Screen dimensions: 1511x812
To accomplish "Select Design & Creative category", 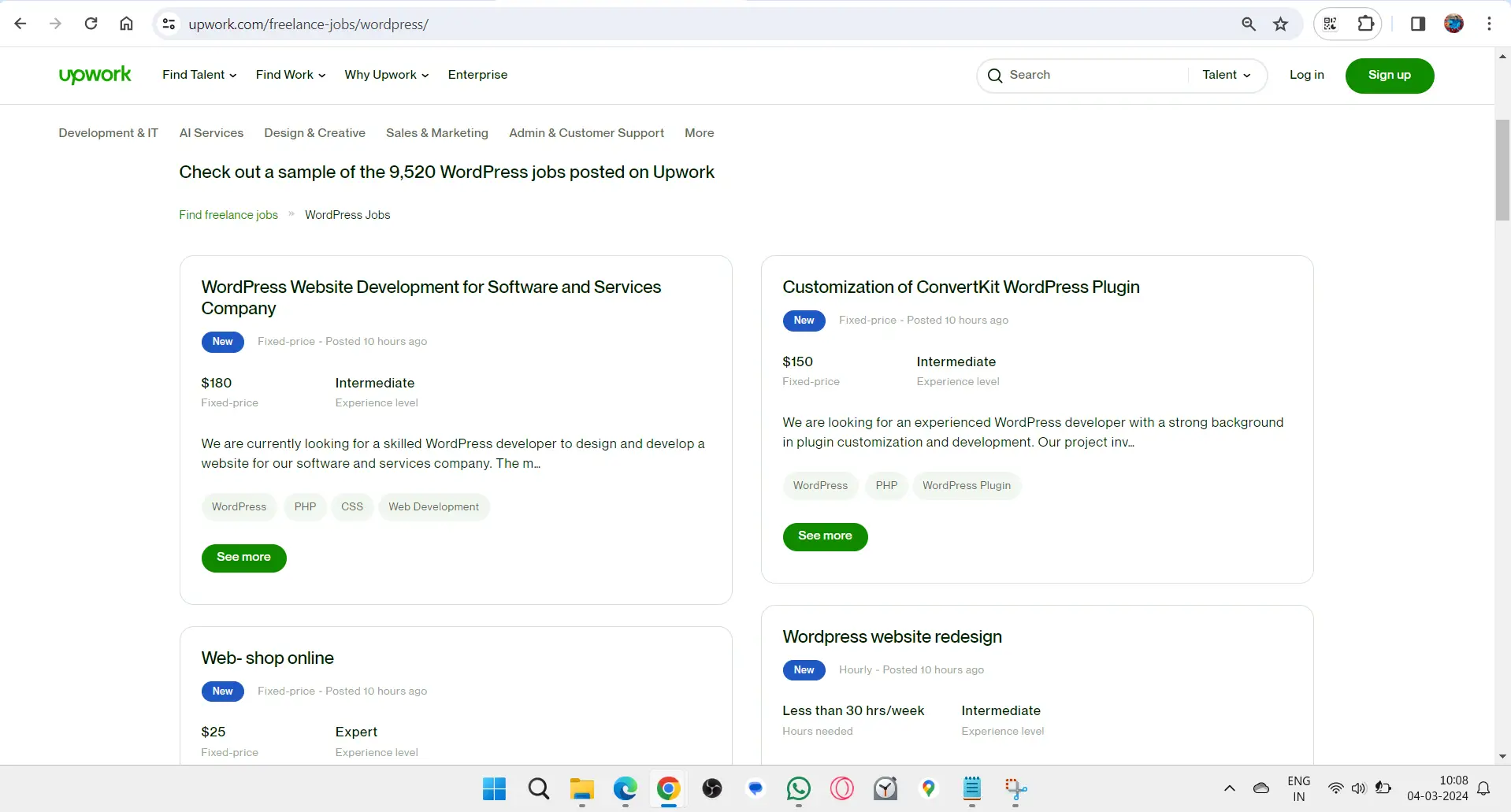I will pos(314,133).
